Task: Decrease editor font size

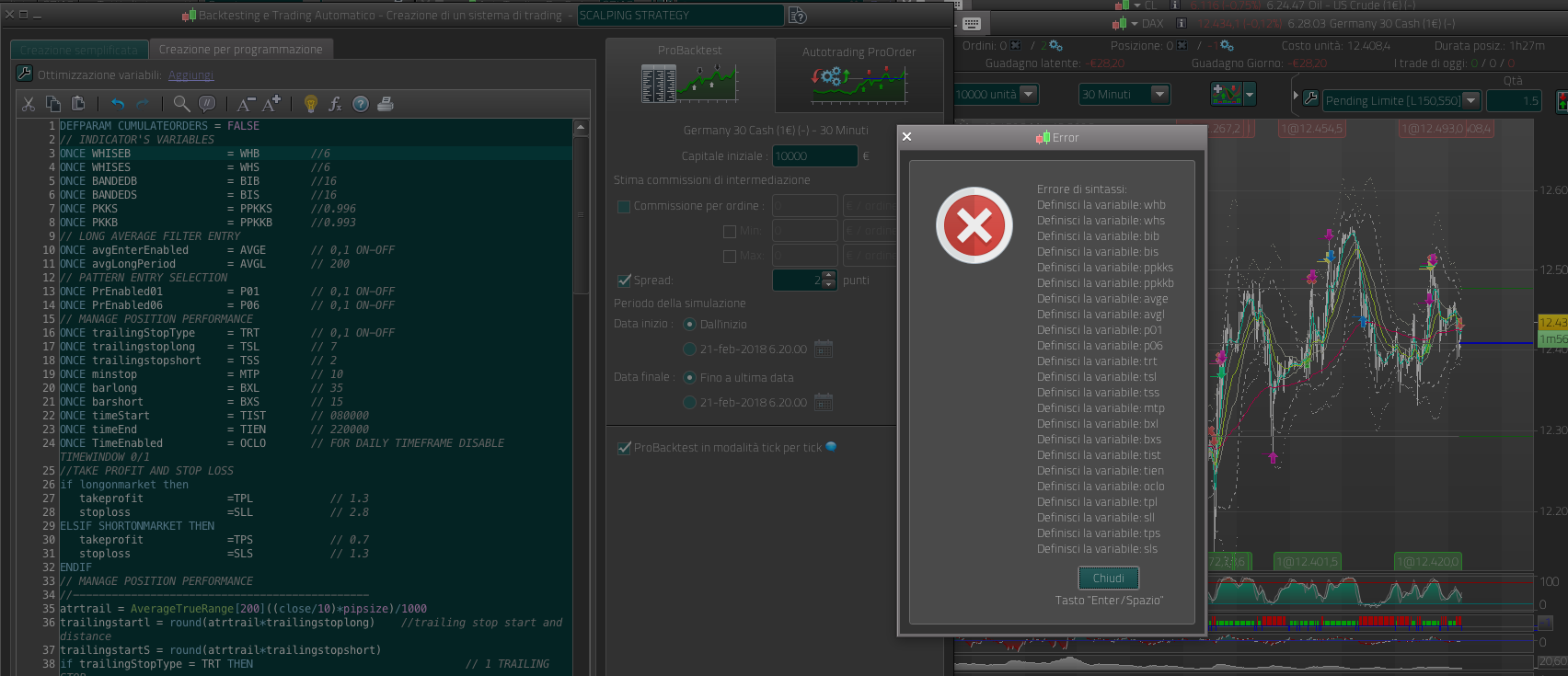Action: coord(246,104)
